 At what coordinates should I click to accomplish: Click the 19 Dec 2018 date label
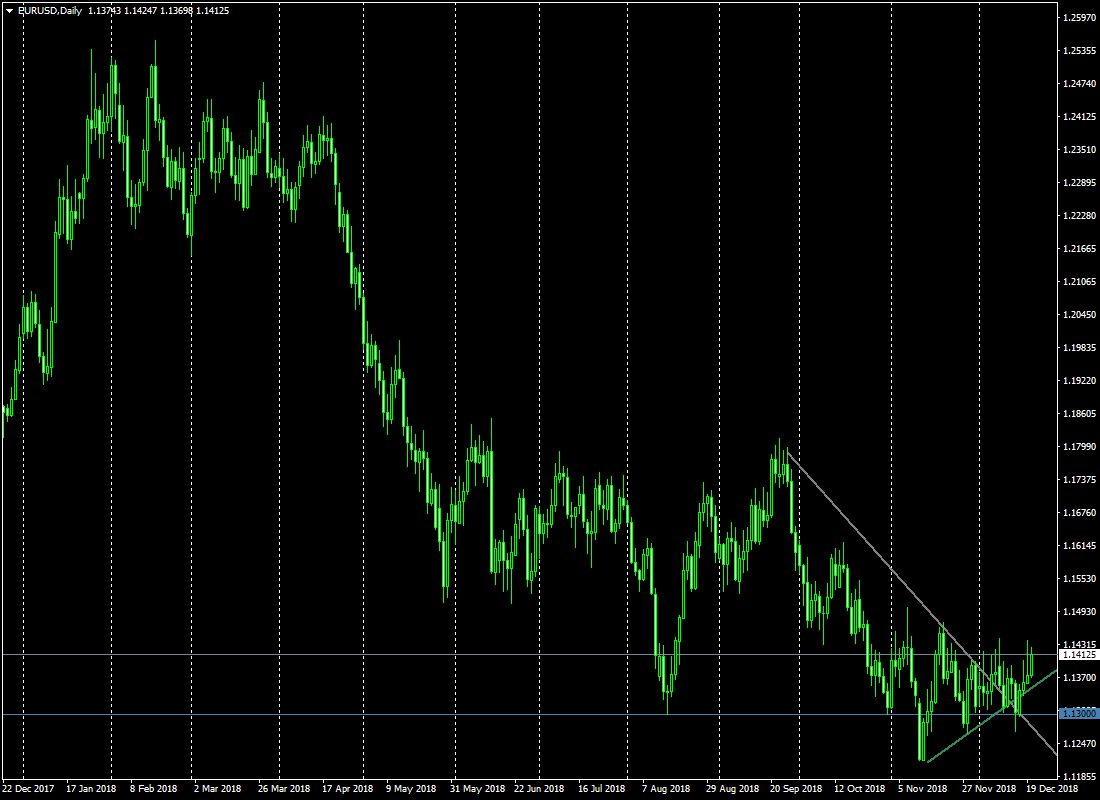coord(1050,789)
